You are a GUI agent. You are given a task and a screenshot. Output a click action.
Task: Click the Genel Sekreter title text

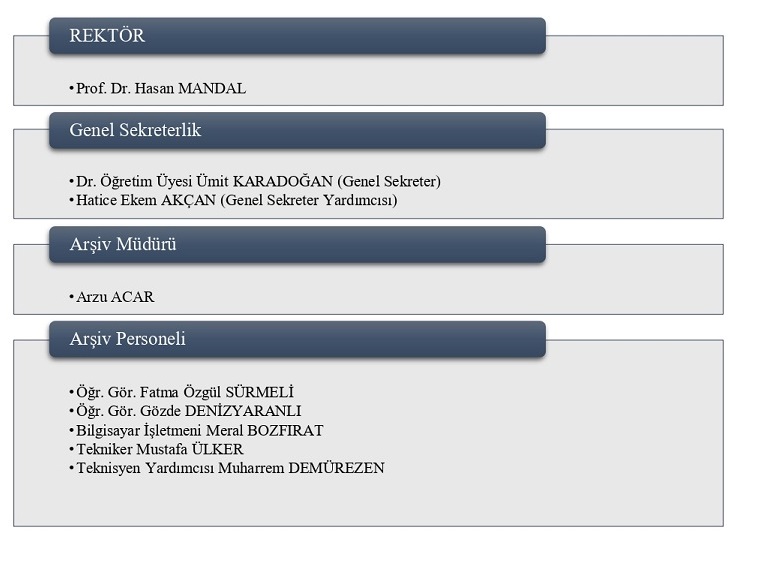point(389,182)
